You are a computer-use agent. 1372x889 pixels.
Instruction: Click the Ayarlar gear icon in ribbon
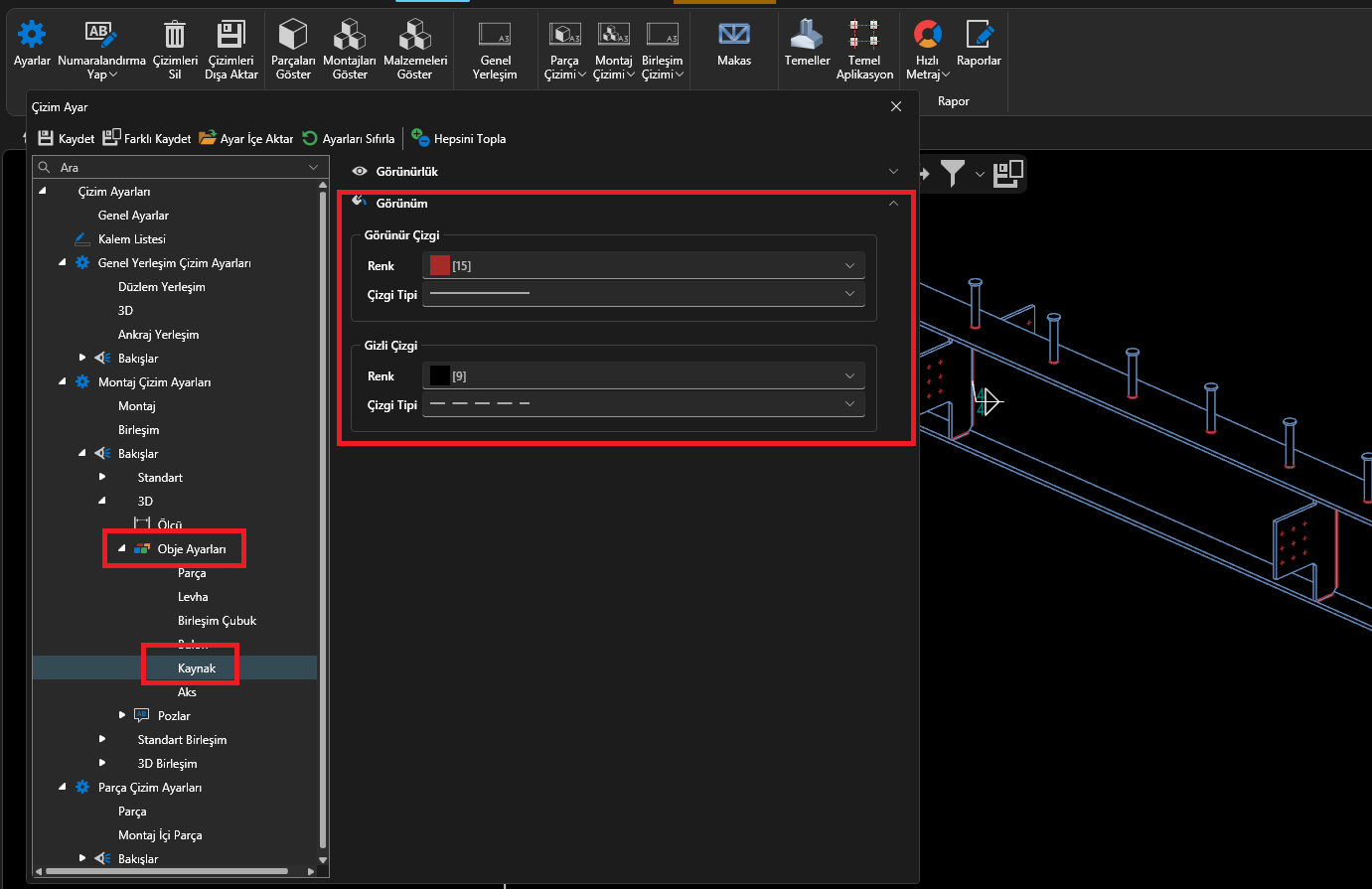click(32, 35)
